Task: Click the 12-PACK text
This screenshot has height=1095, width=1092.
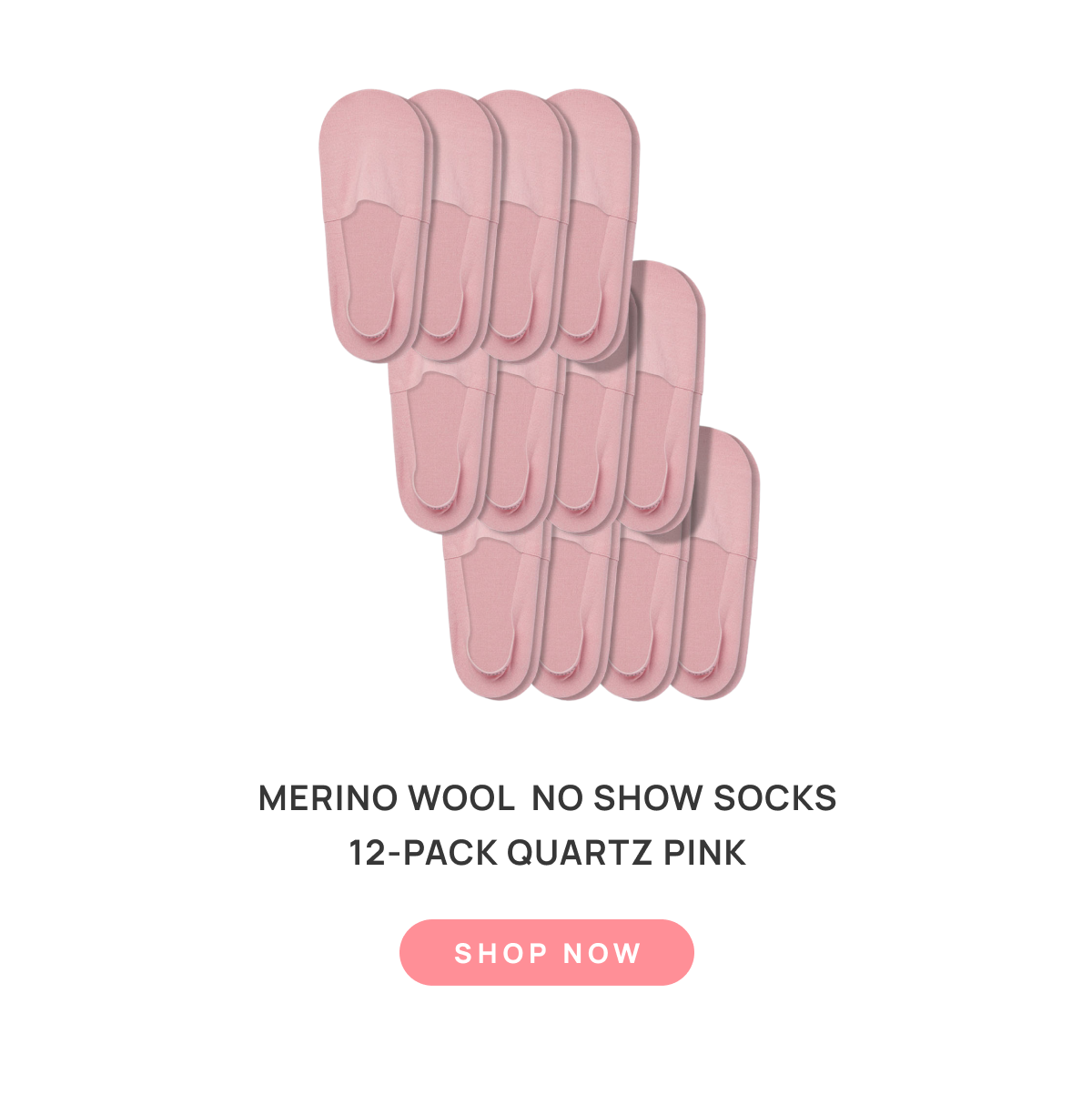Action: (x=423, y=854)
